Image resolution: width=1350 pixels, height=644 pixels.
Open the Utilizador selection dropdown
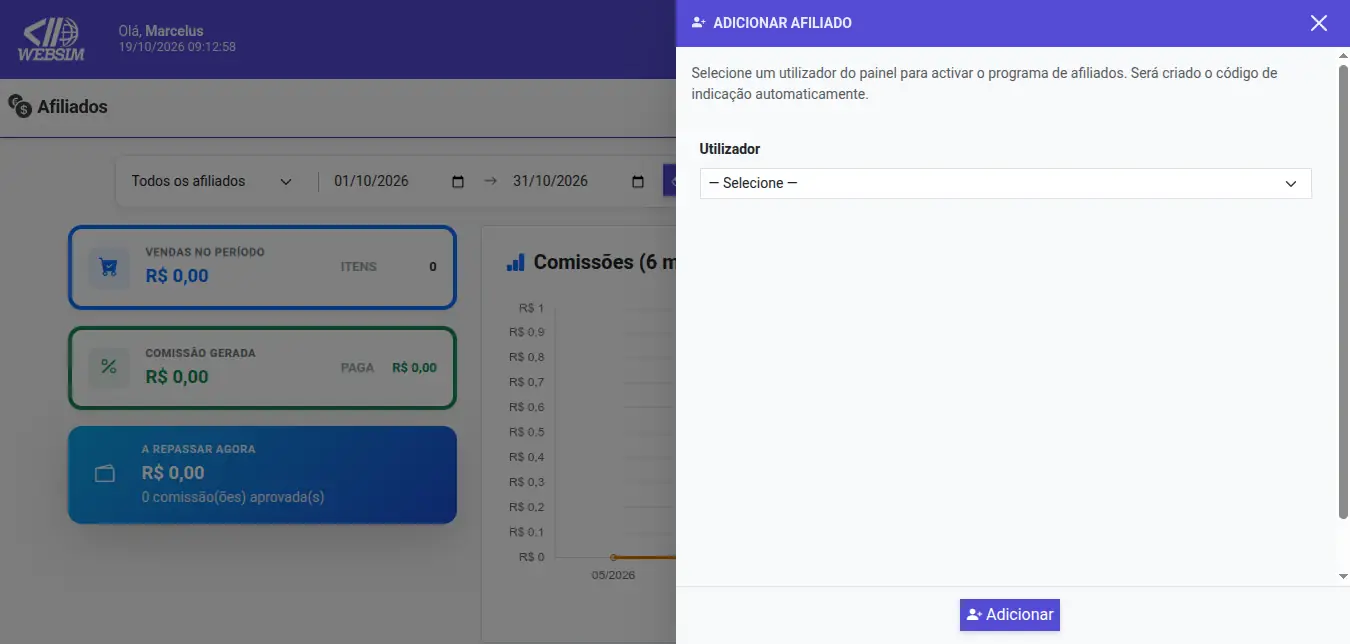click(x=1005, y=183)
